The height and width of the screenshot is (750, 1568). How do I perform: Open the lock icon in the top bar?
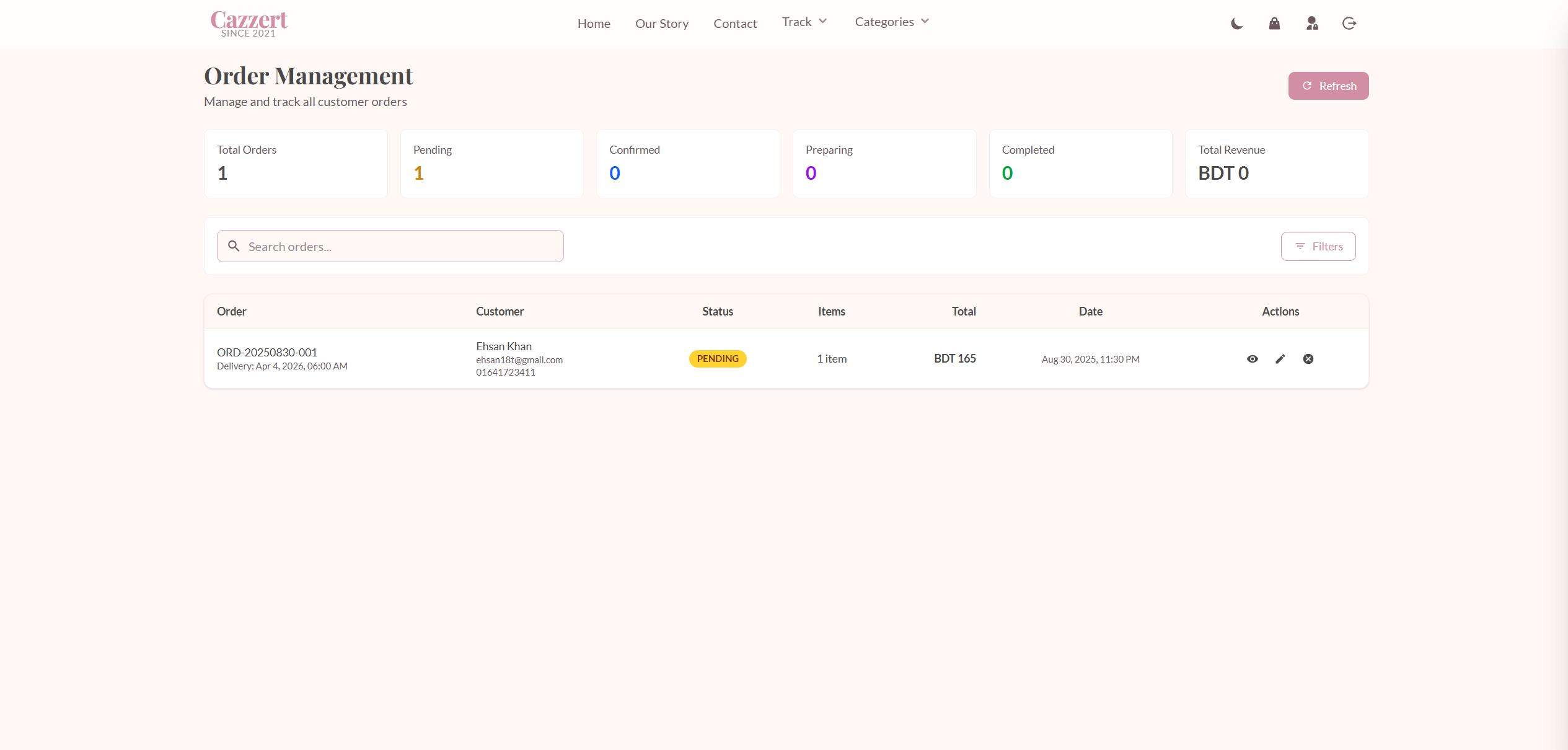coord(1274,24)
